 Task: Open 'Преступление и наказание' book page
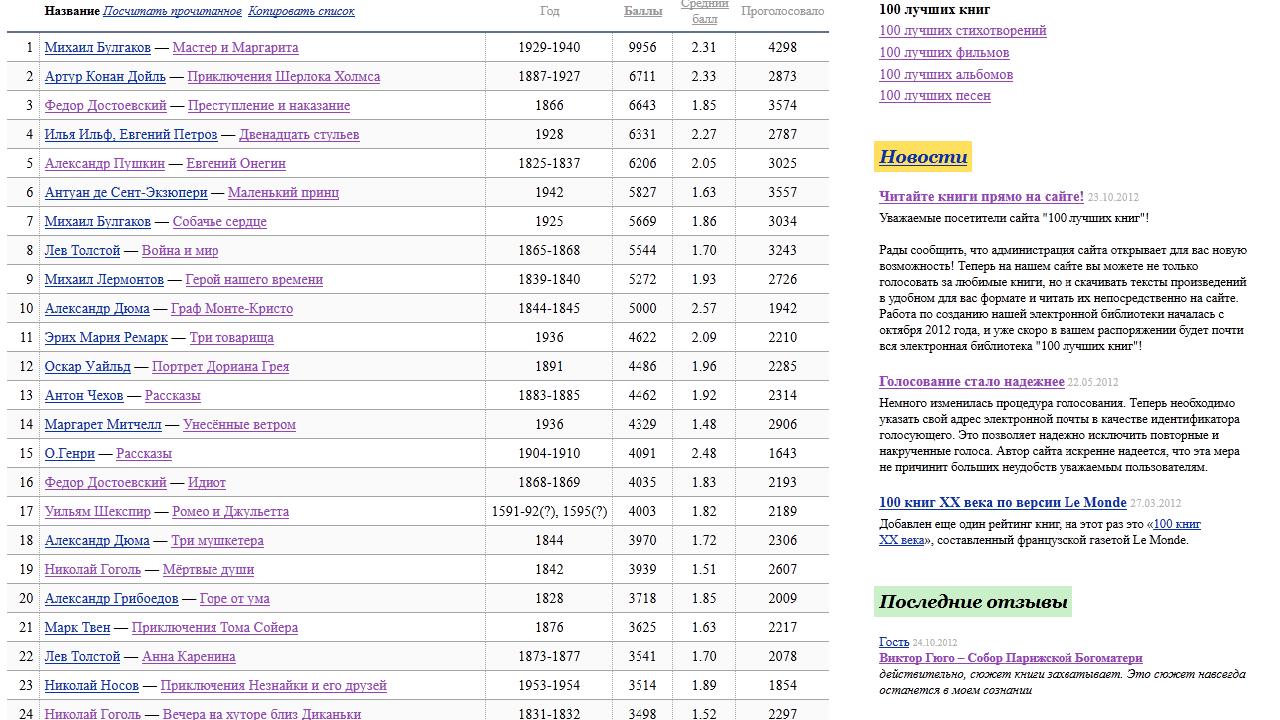[x=268, y=105]
